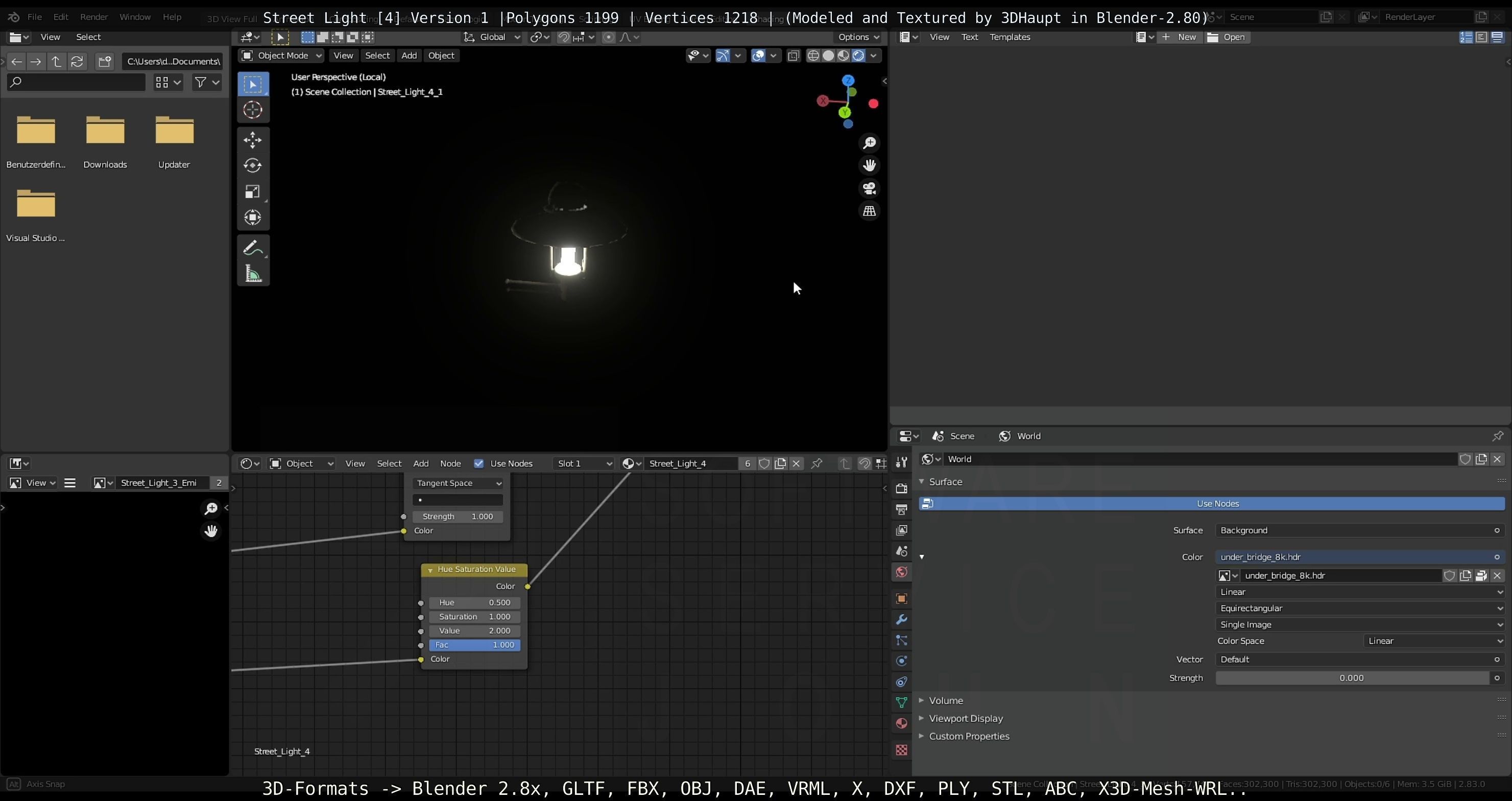
Task: Select the Rotate tool
Action: point(253,165)
